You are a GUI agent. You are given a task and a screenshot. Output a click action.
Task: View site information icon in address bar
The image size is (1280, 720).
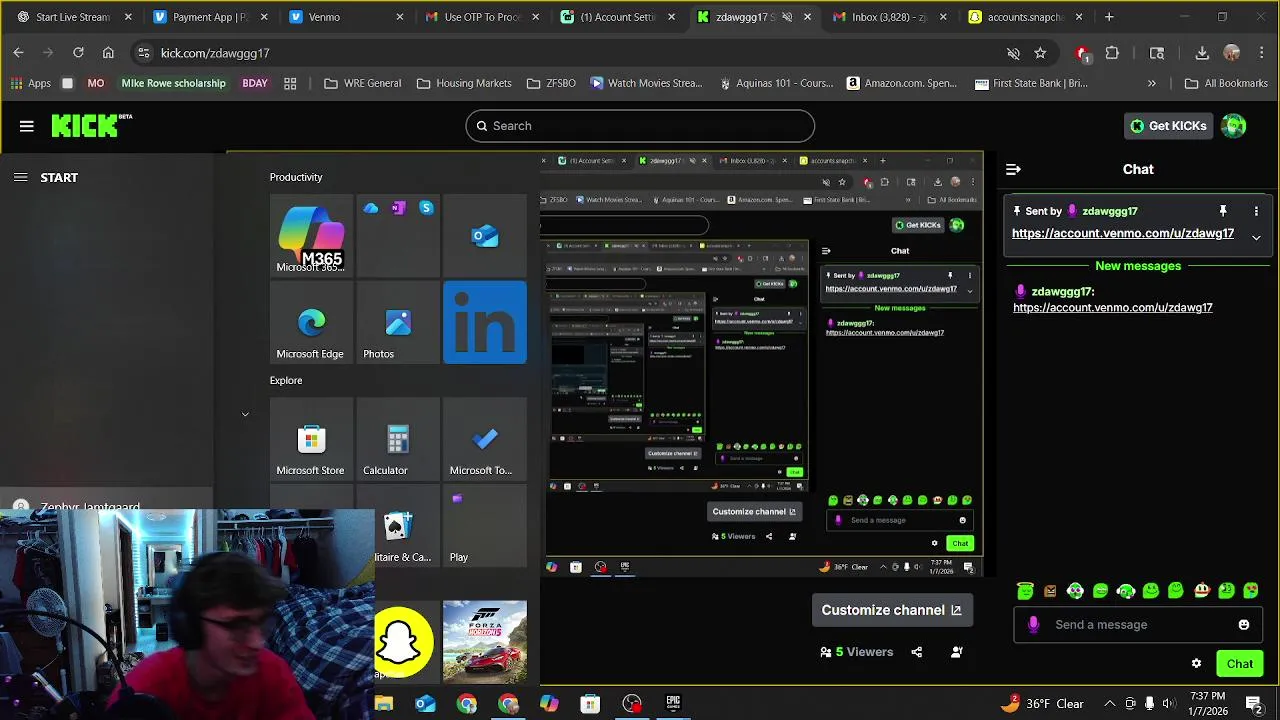click(x=143, y=53)
